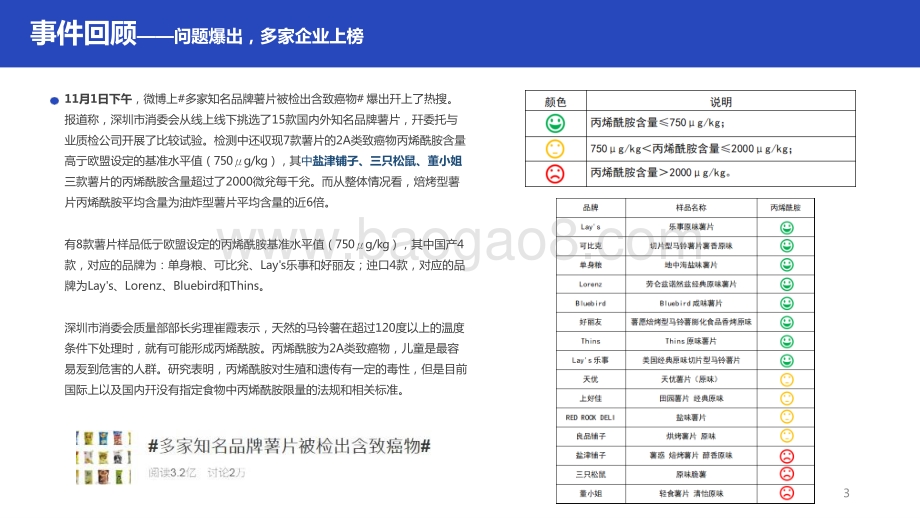Screen dimensions: 920x518
Task: Click the 阅读3.2亿 read count
Action: [172, 473]
